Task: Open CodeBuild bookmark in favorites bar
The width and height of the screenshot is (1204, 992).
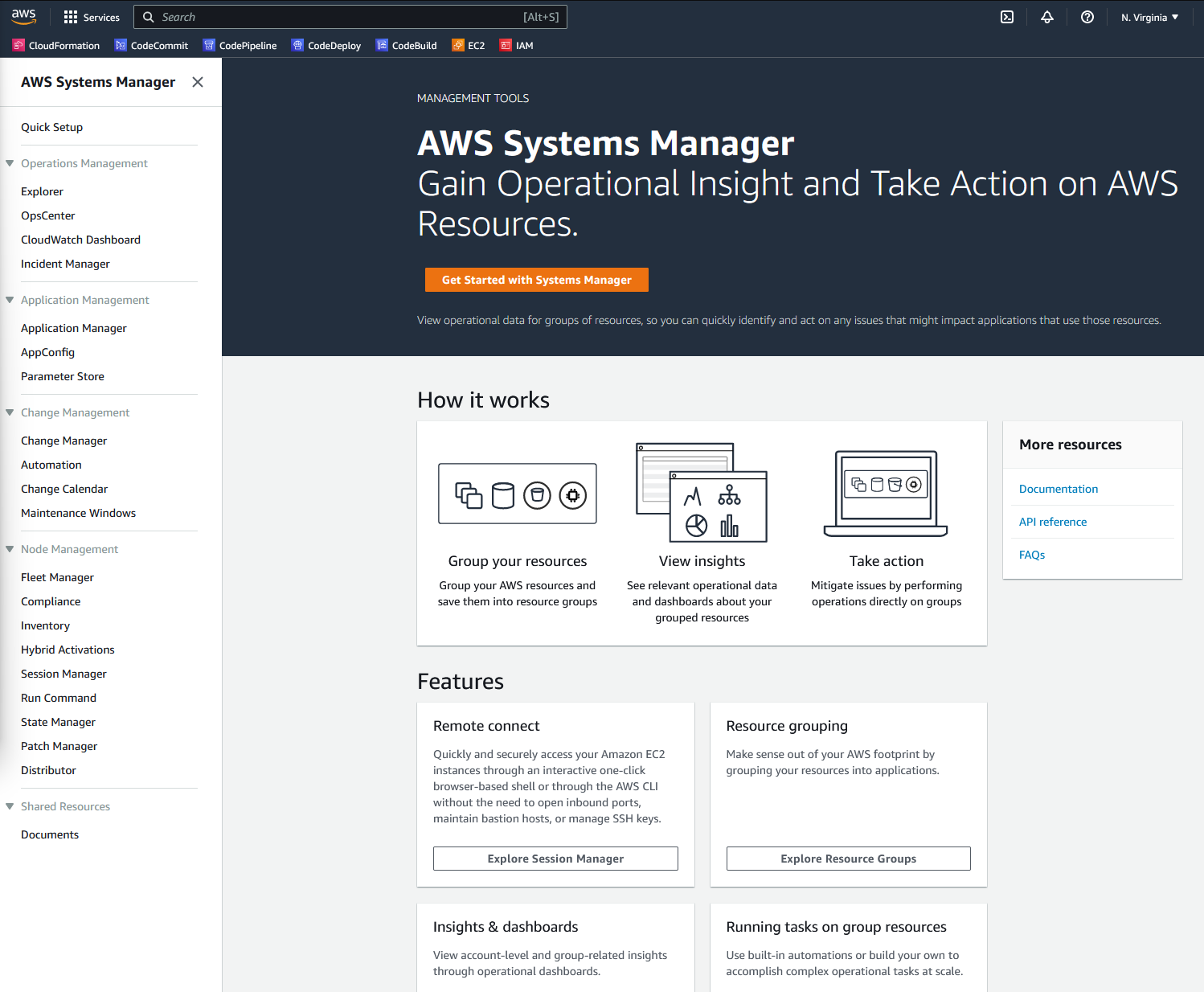Action: point(407,45)
